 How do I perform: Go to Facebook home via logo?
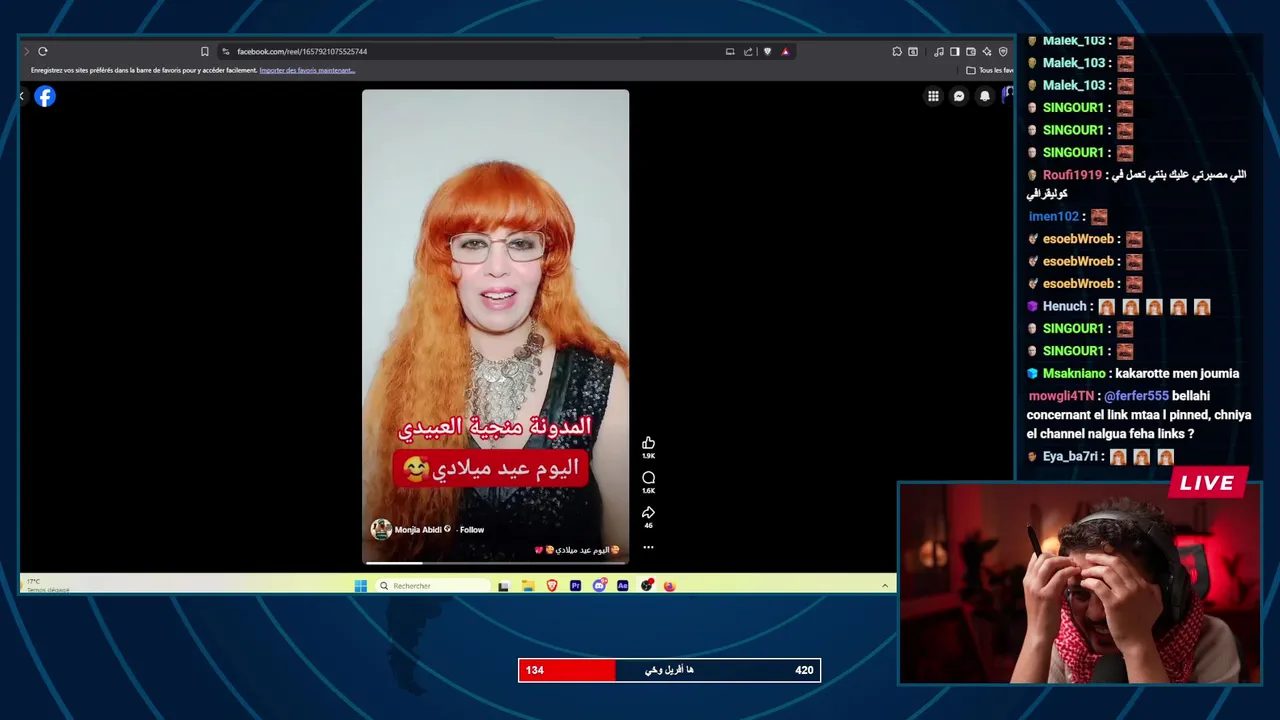coord(45,96)
